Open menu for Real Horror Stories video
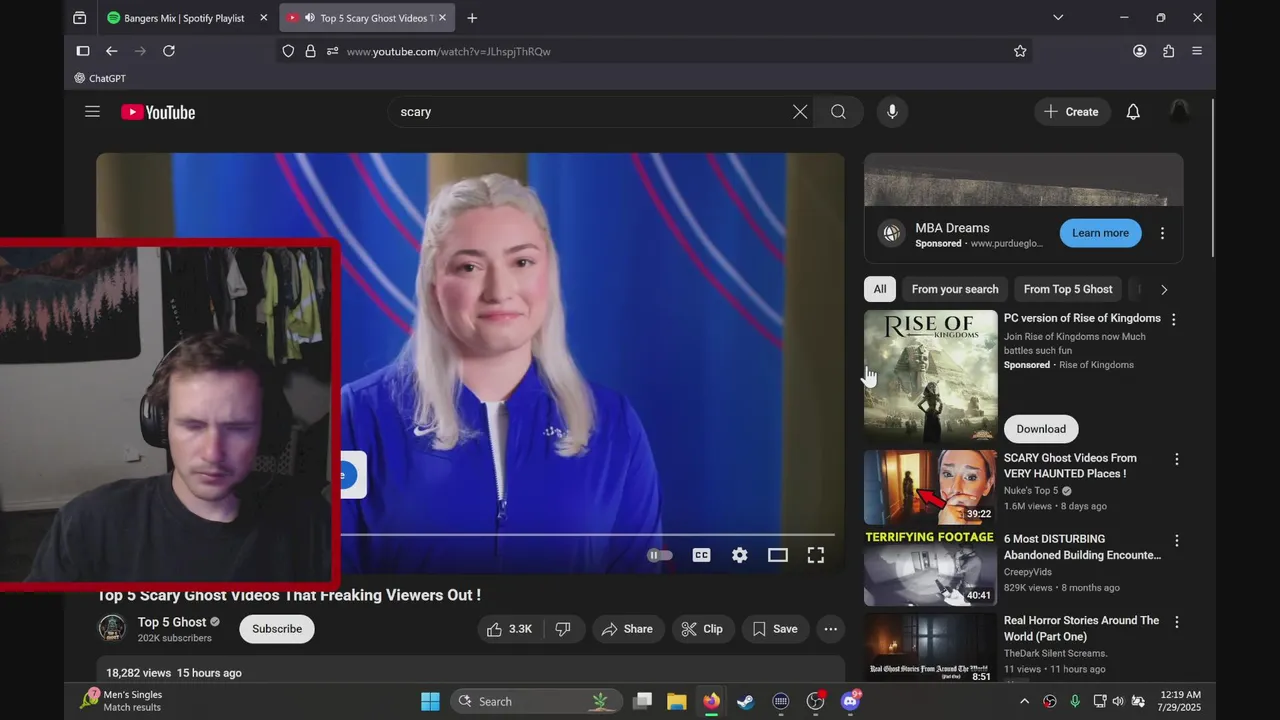The image size is (1280, 720). (1176, 621)
